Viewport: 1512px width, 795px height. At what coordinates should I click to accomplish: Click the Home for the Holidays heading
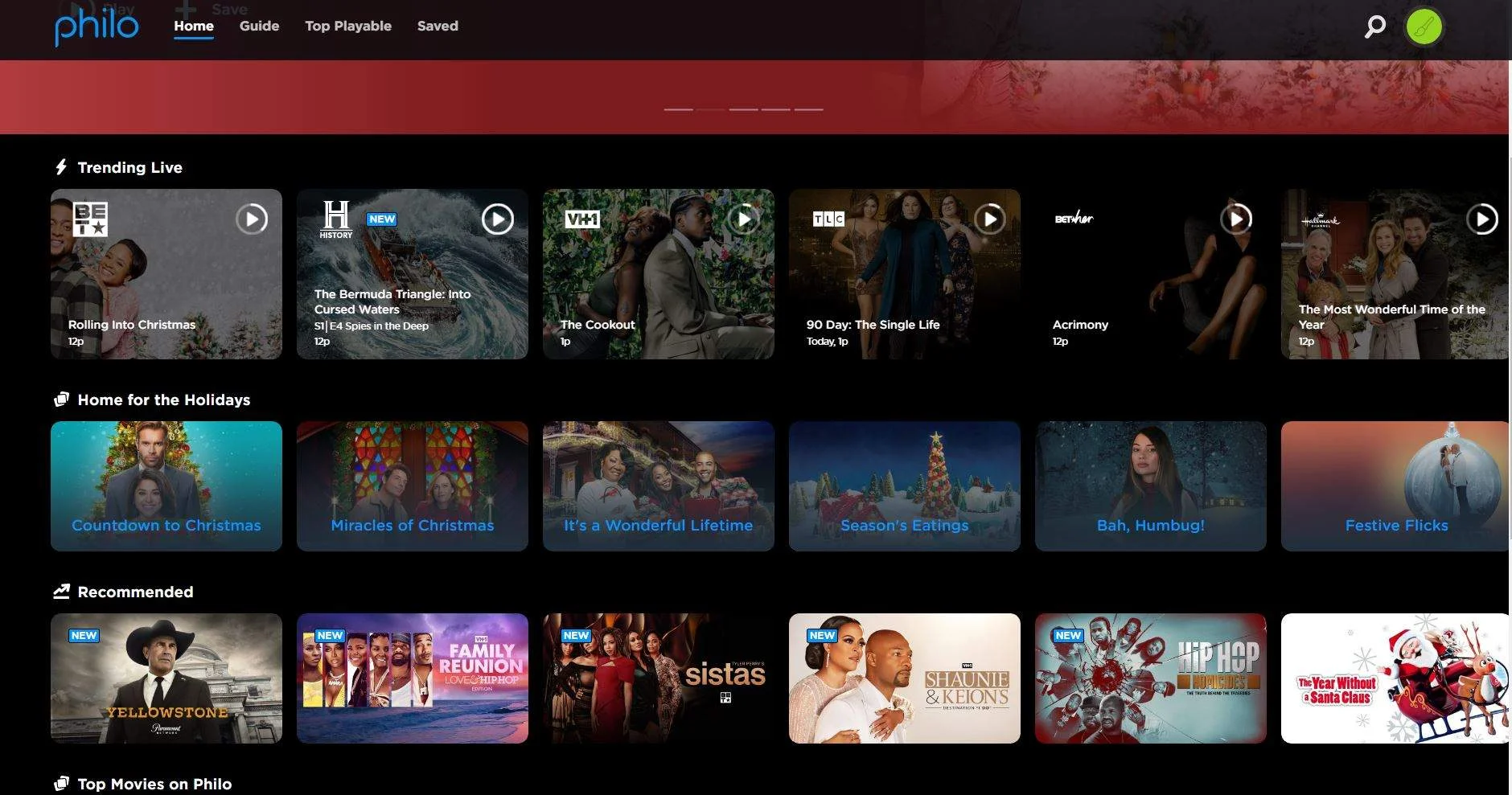[164, 400]
